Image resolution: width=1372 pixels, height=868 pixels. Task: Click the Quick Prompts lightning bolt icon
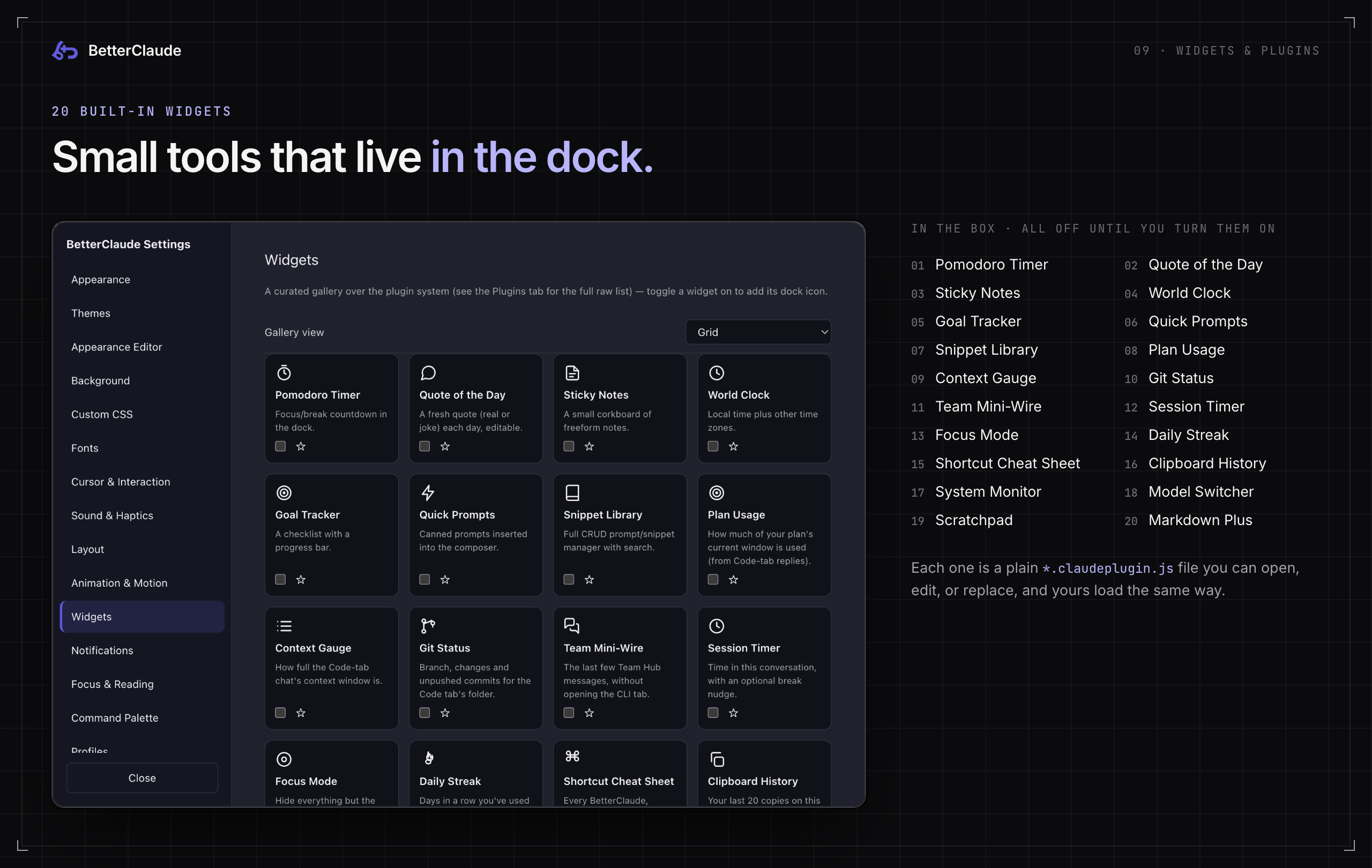[x=428, y=492]
